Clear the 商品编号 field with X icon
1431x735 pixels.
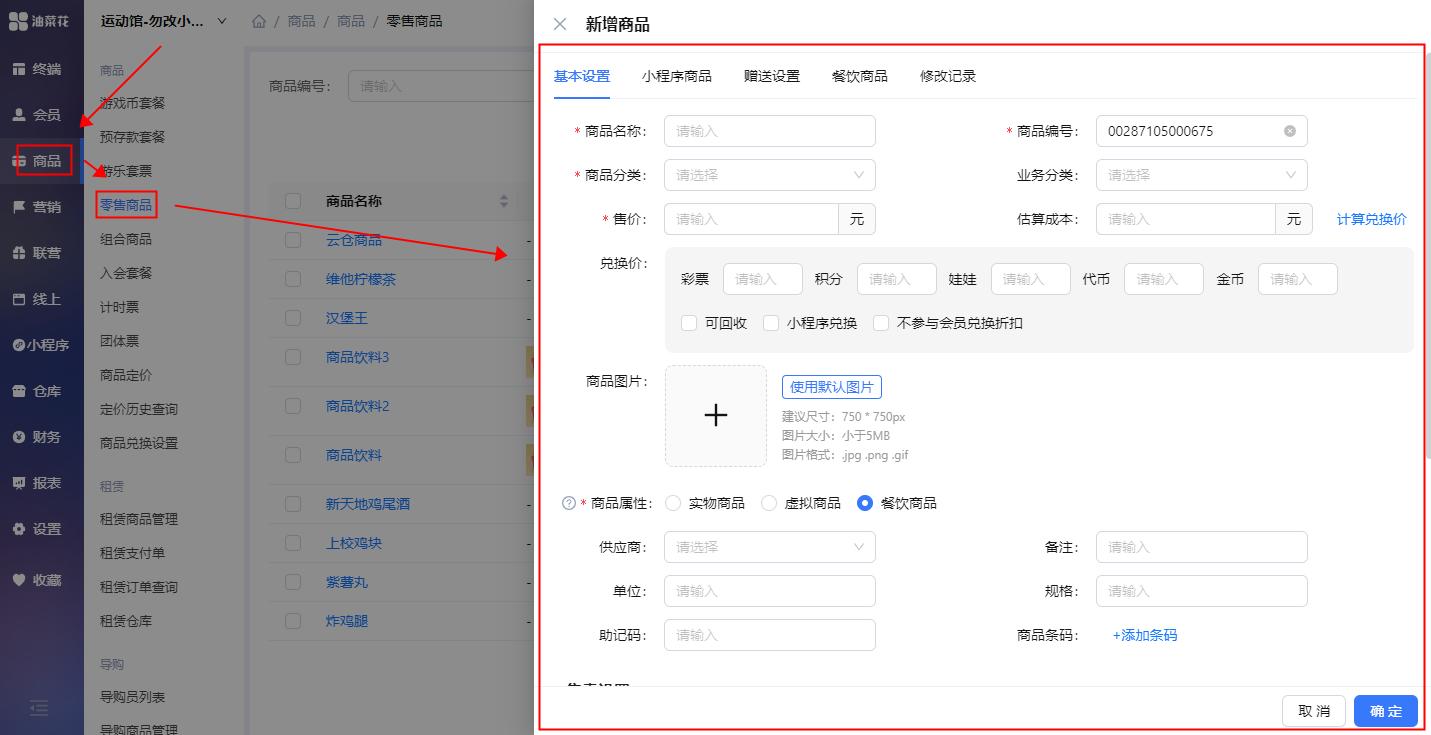click(x=1290, y=131)
